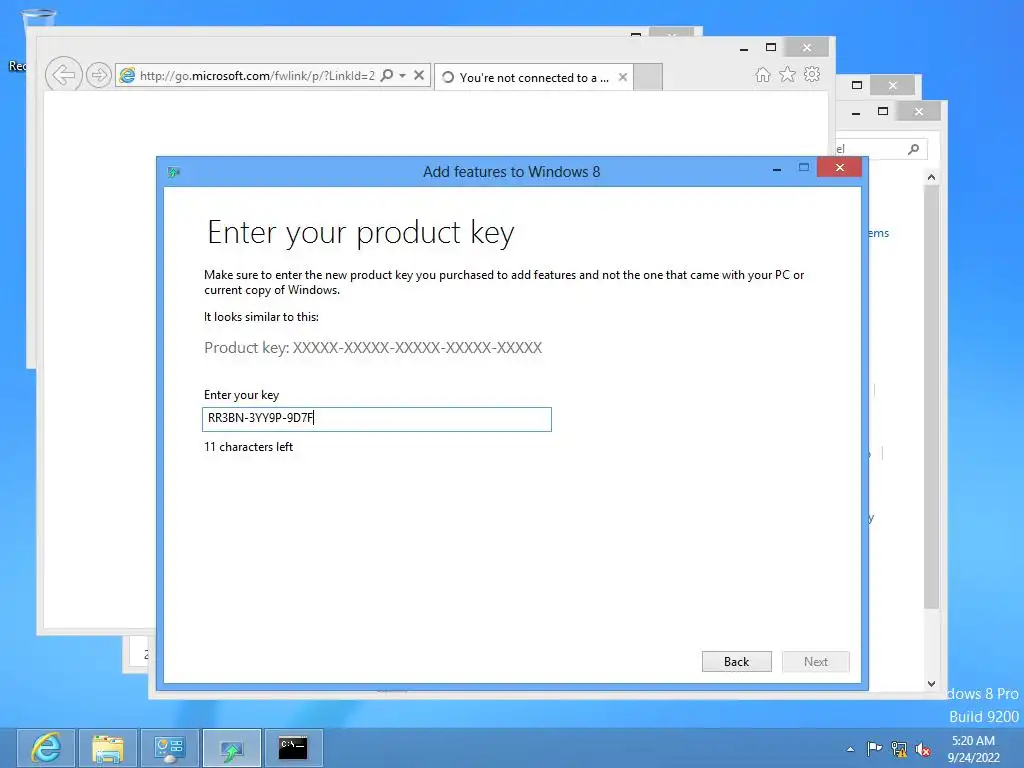Click the stop loading X in IE address bar
1024x768 pixels.
(419, 75)
